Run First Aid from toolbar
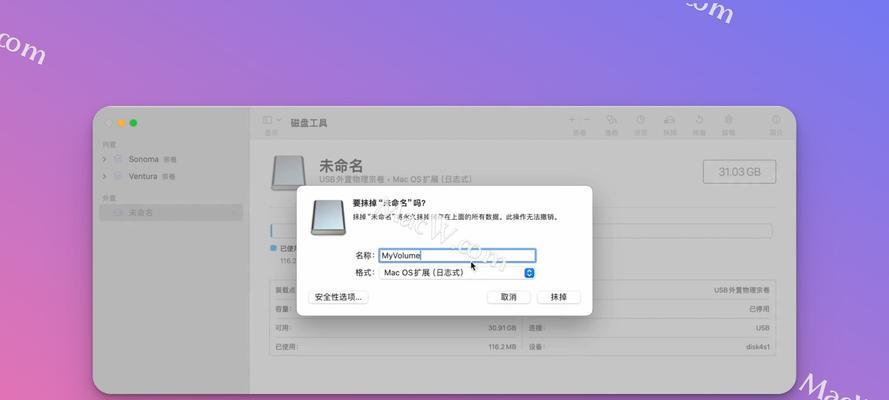 click(611, 120)
